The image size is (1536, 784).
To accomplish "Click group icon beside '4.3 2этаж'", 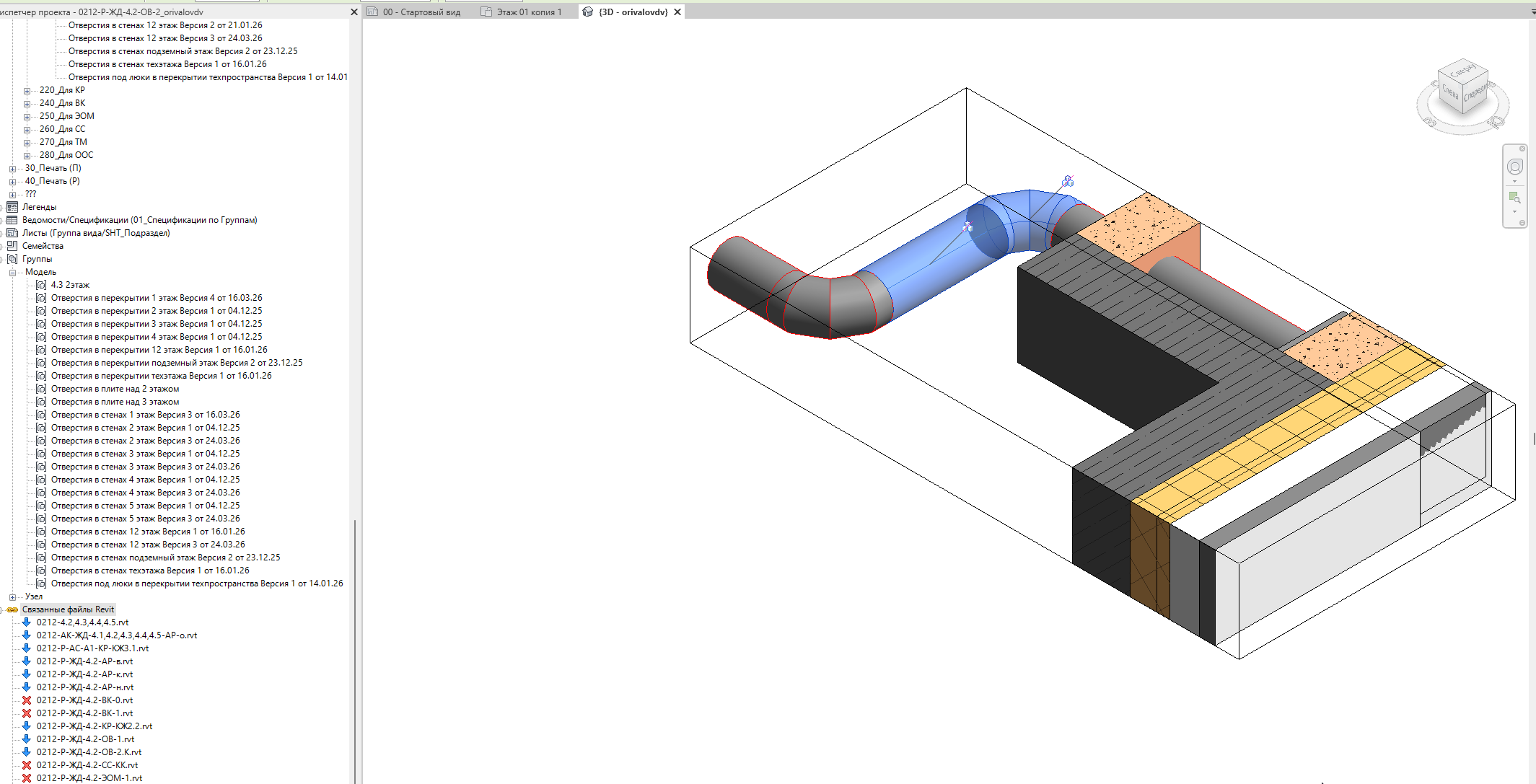I will click(41, 285).
